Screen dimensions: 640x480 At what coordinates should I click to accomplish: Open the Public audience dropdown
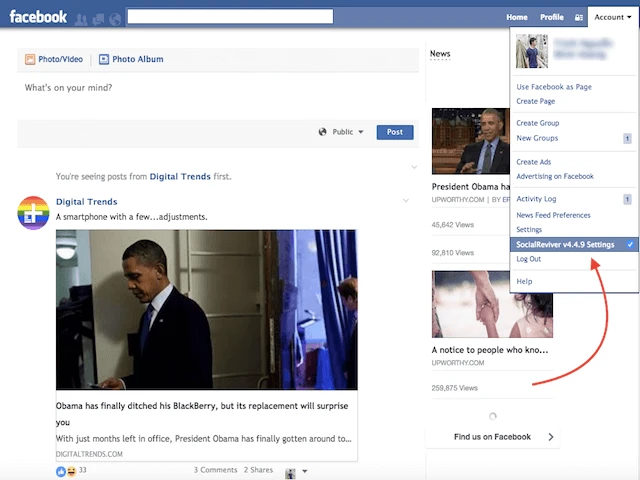tap(341, 132)
